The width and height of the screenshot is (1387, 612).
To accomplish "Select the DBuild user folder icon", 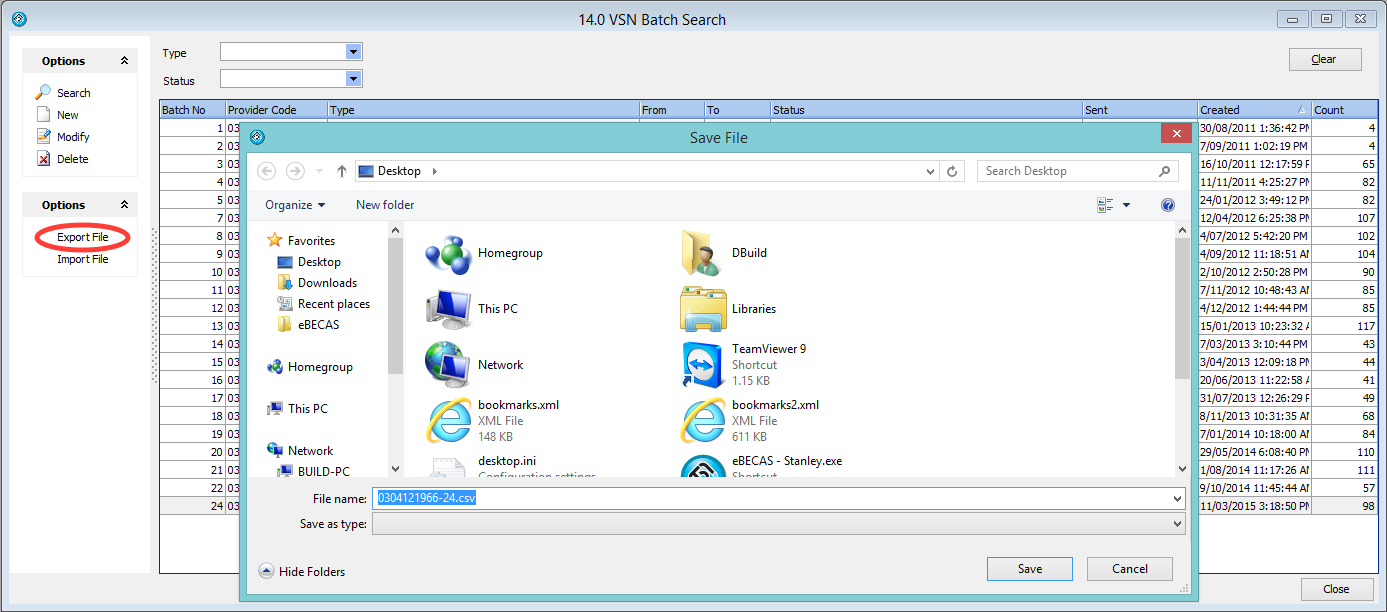I will (702, 253).
